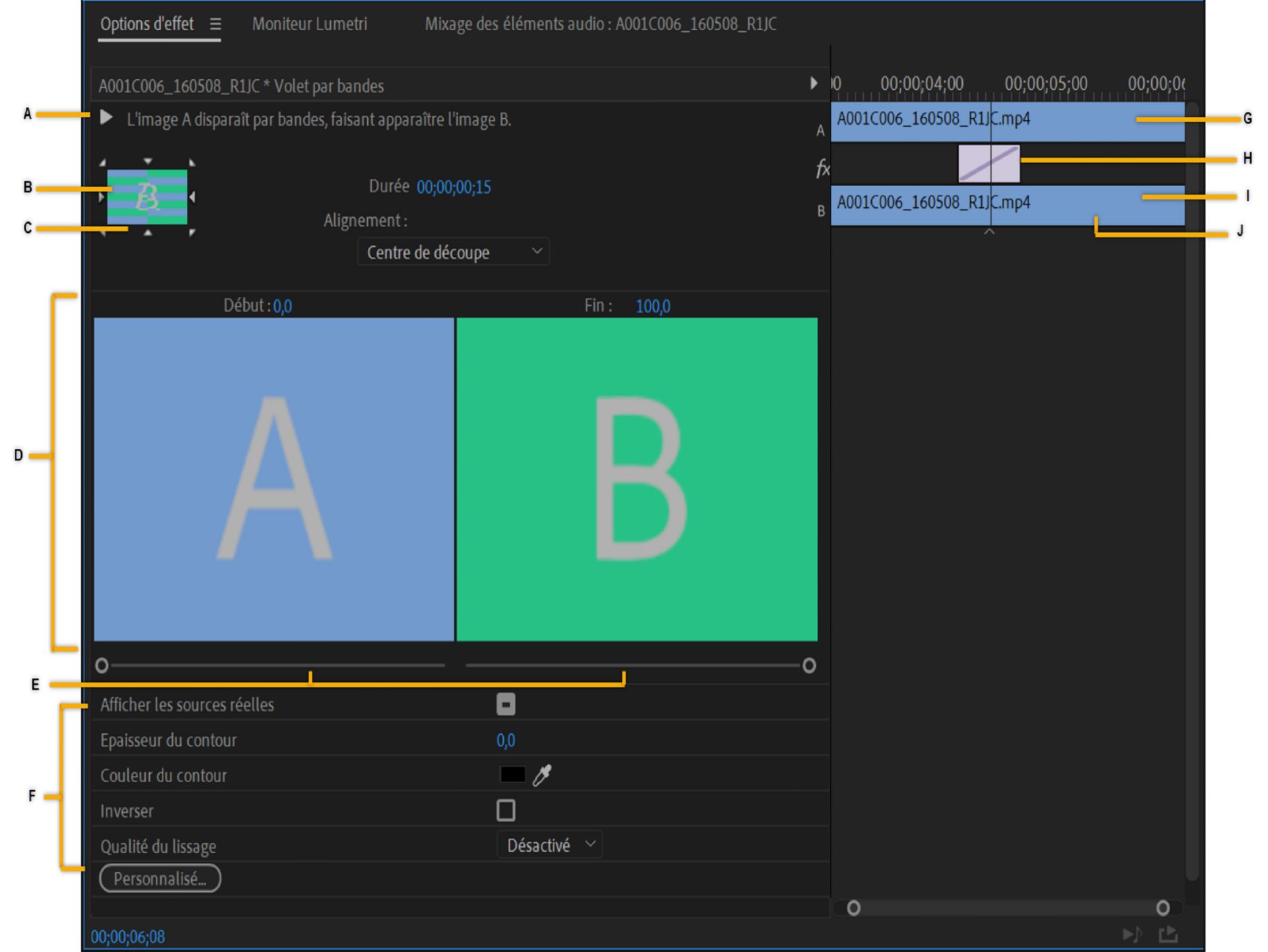The width and height of the screenshot is (1268, 952).
Task: Select the eyedropper next to Couleur du contour
Action: click(543, 775)
